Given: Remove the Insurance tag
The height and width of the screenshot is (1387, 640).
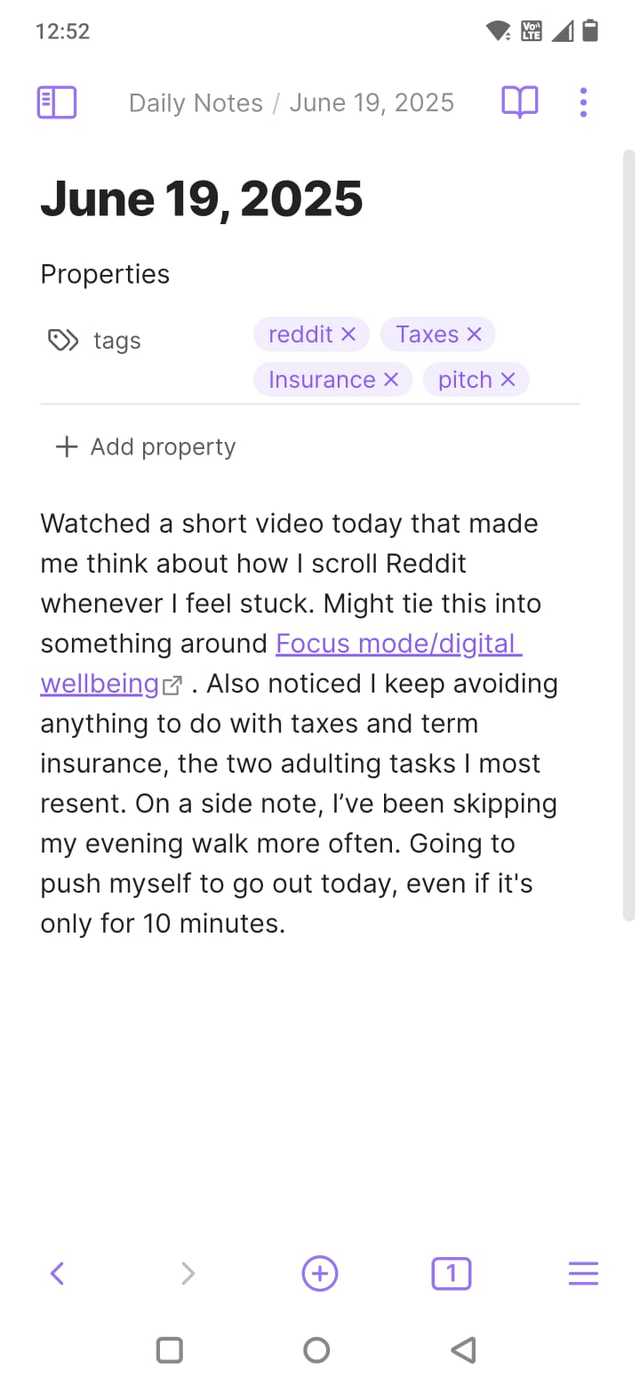Looking at the screenshot, I should [x=391, y=380].
